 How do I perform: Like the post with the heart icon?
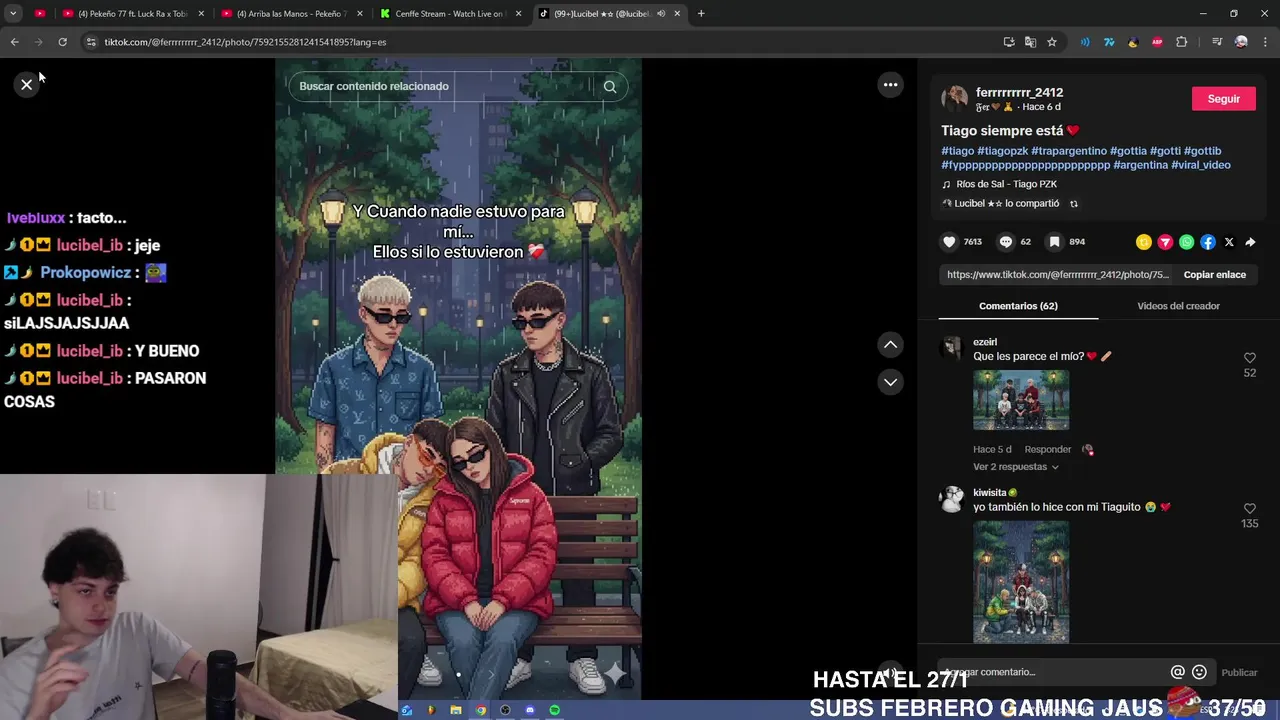pyautogui.click(x=949, y=242)
